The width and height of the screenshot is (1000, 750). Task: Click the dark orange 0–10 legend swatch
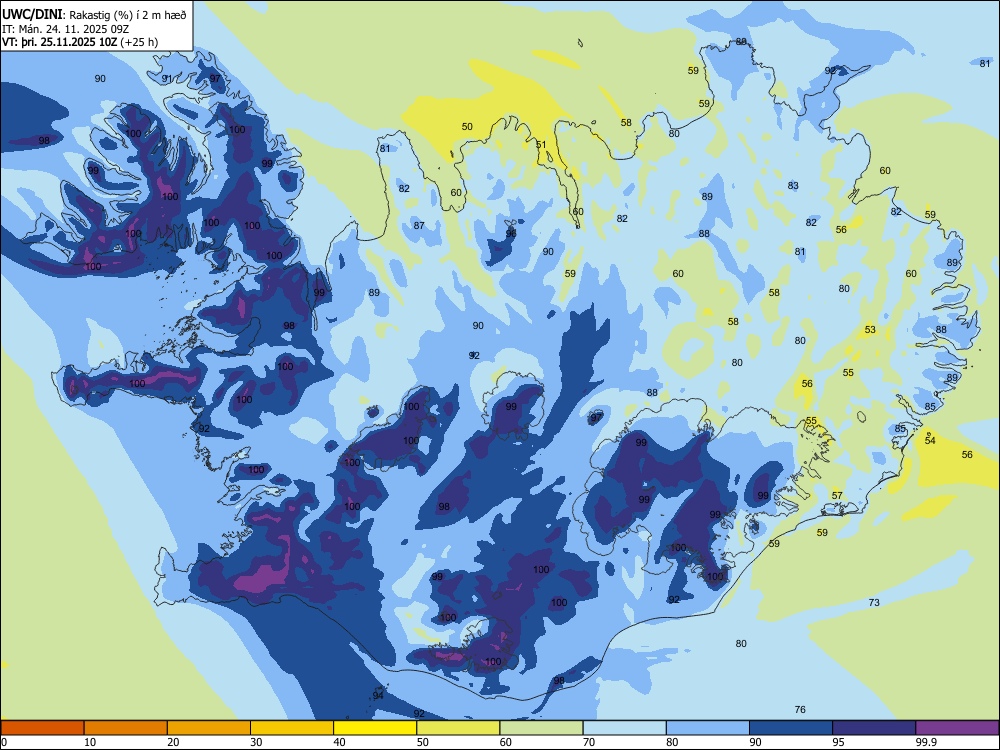tap(42, 728)
